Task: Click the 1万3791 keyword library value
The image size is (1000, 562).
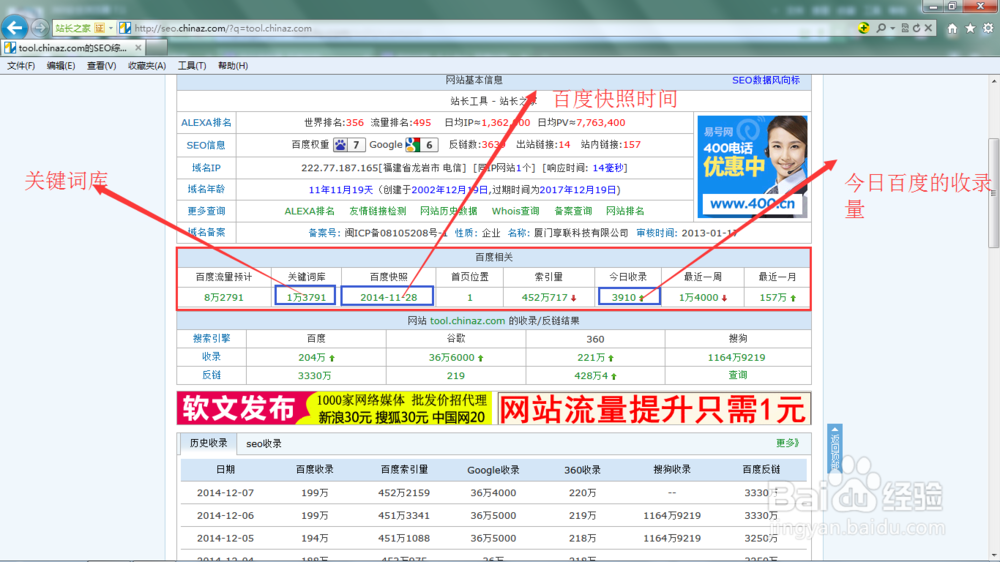Action: (305, 297)
